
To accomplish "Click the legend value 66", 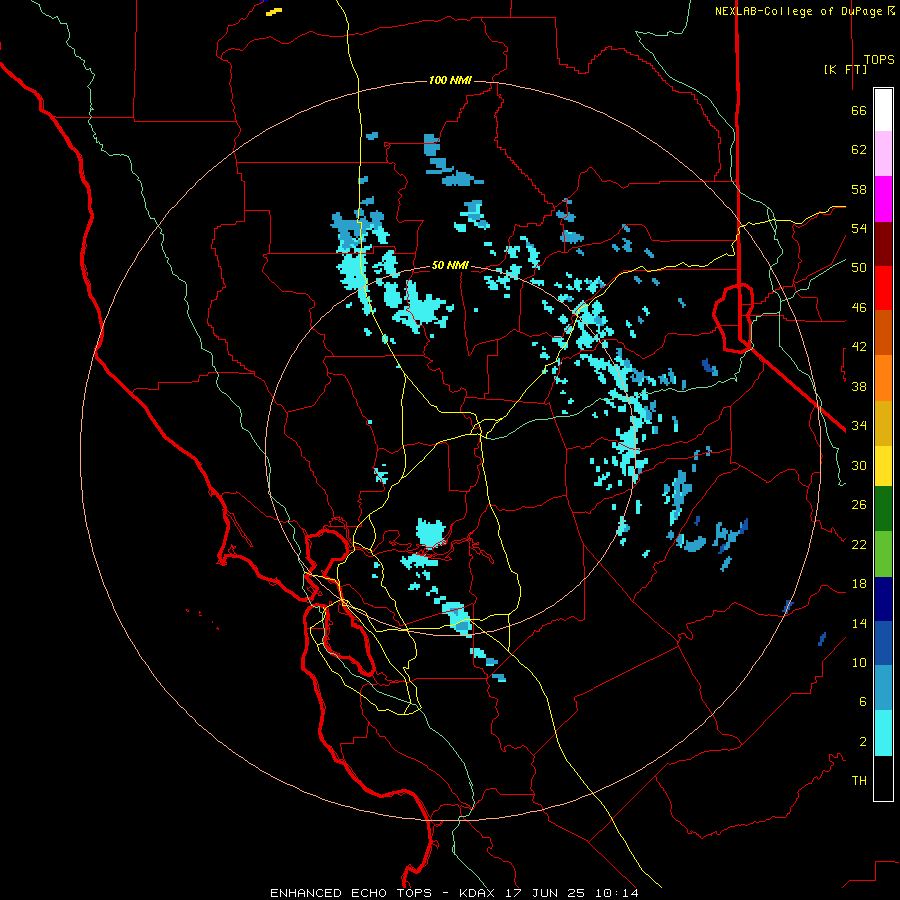I will [x=859, y=111].
